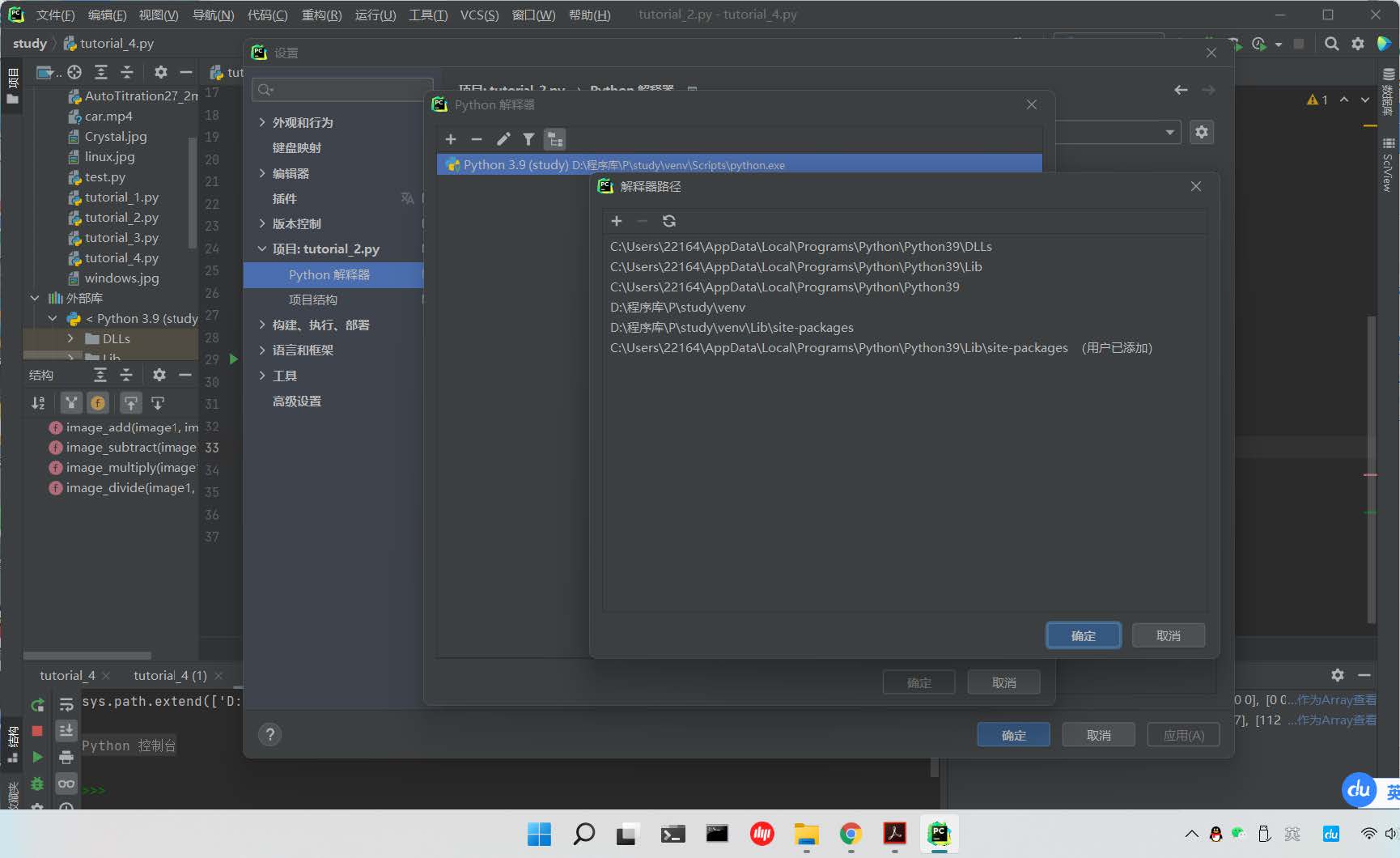1400x858 pixels.
Task: Stop the running console with the red square
Action: point(37,731)
